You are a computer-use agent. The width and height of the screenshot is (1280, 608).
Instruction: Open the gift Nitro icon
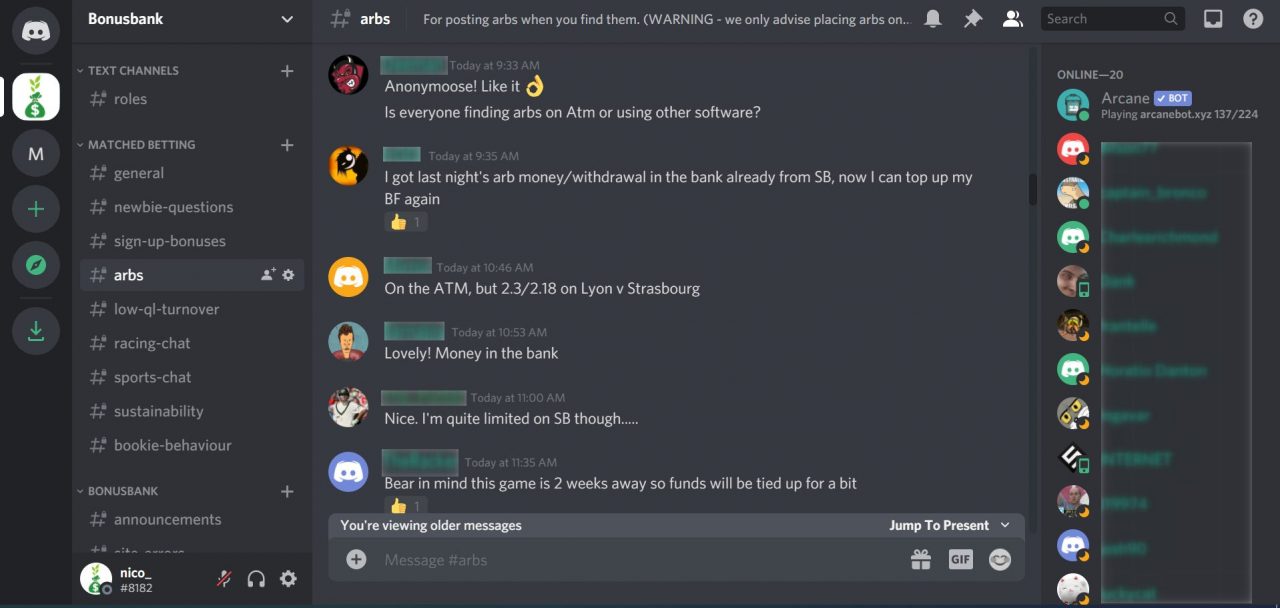click(x=921, y=560)
